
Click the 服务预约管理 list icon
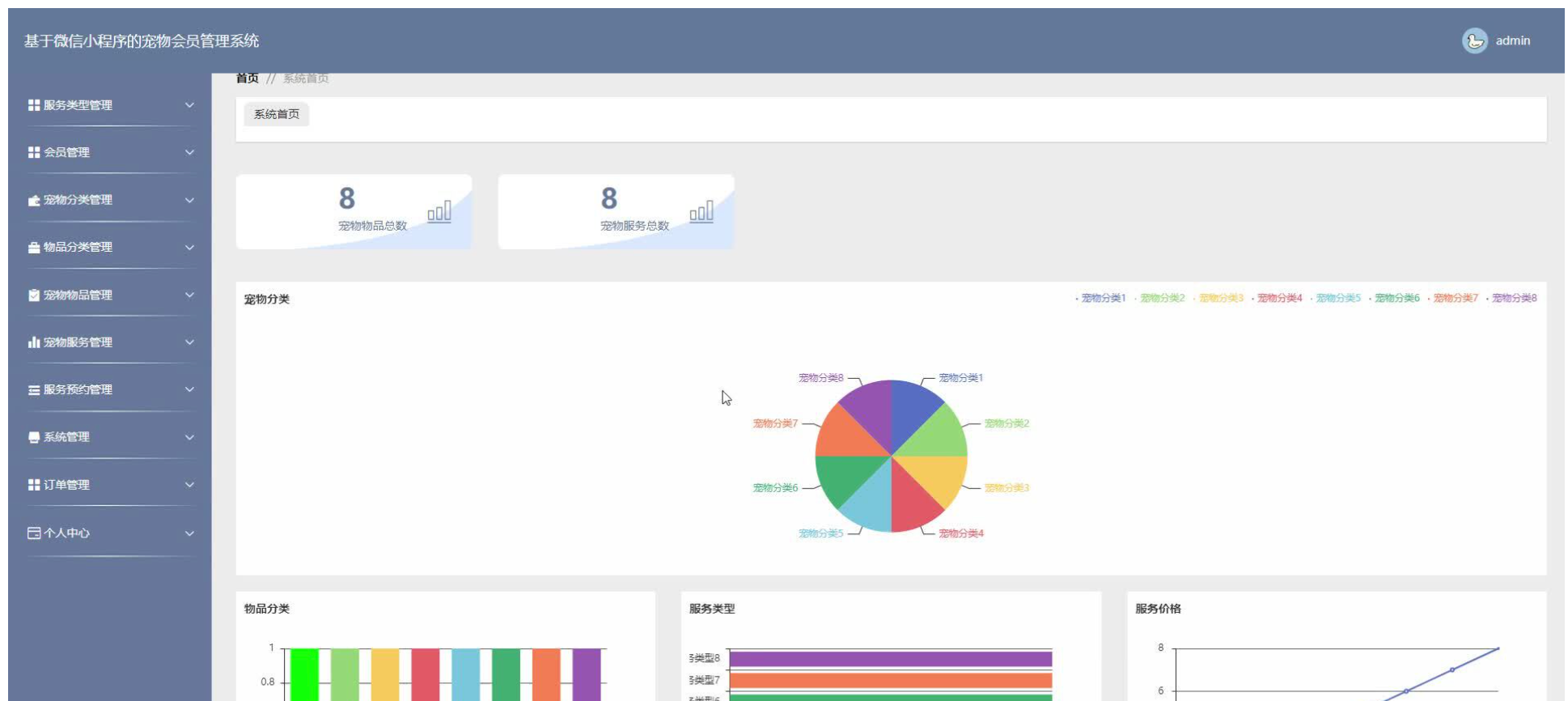(x=34, y=390)
